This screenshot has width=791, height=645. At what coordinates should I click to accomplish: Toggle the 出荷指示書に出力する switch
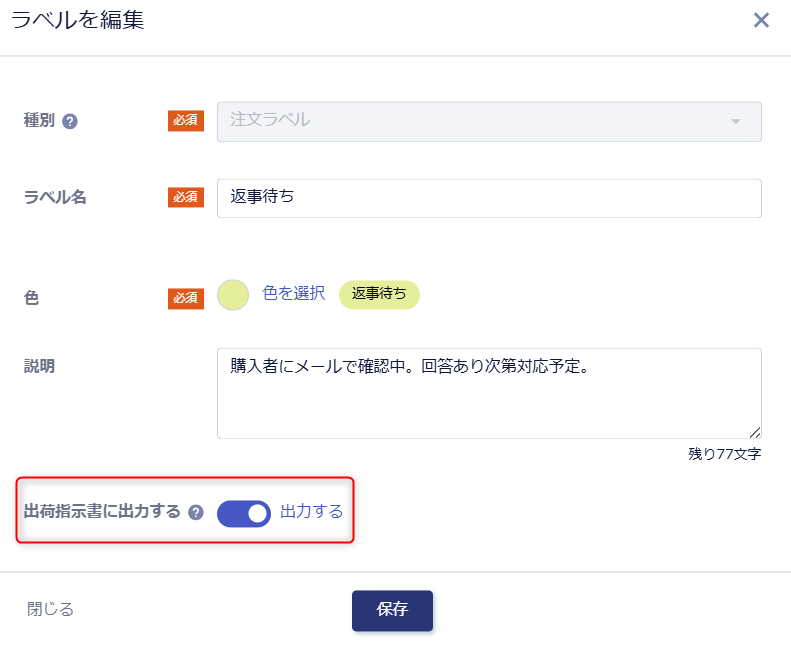coord(244,513)
